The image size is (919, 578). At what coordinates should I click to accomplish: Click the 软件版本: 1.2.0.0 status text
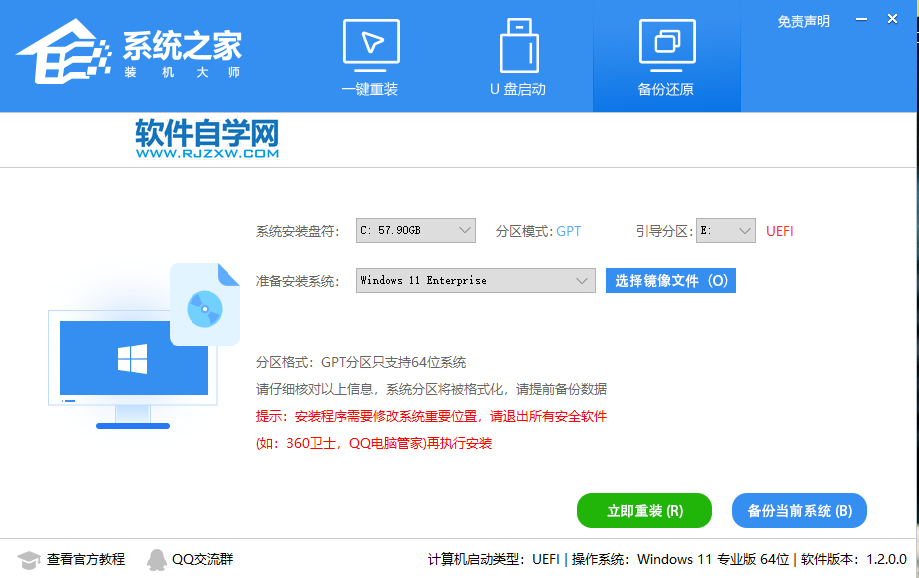853,559
